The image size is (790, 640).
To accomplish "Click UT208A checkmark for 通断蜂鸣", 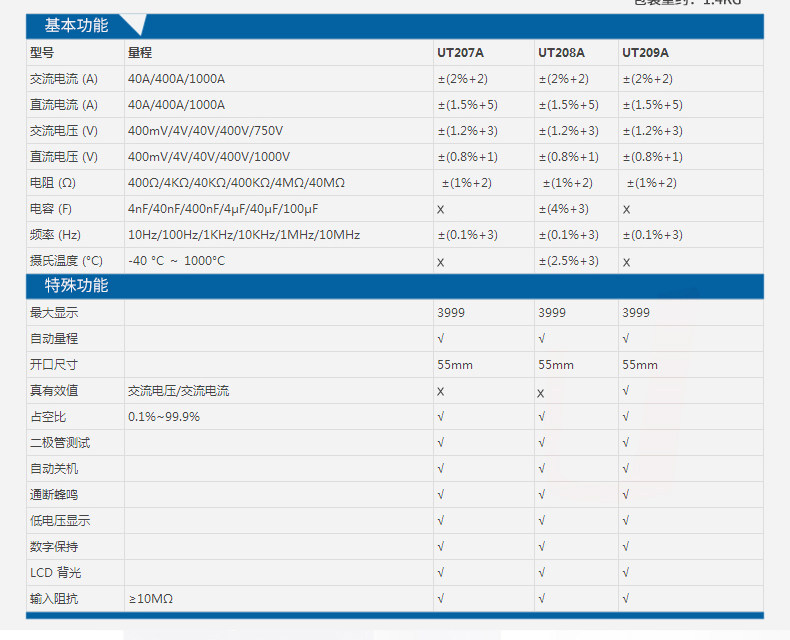I will coord(542,495).
